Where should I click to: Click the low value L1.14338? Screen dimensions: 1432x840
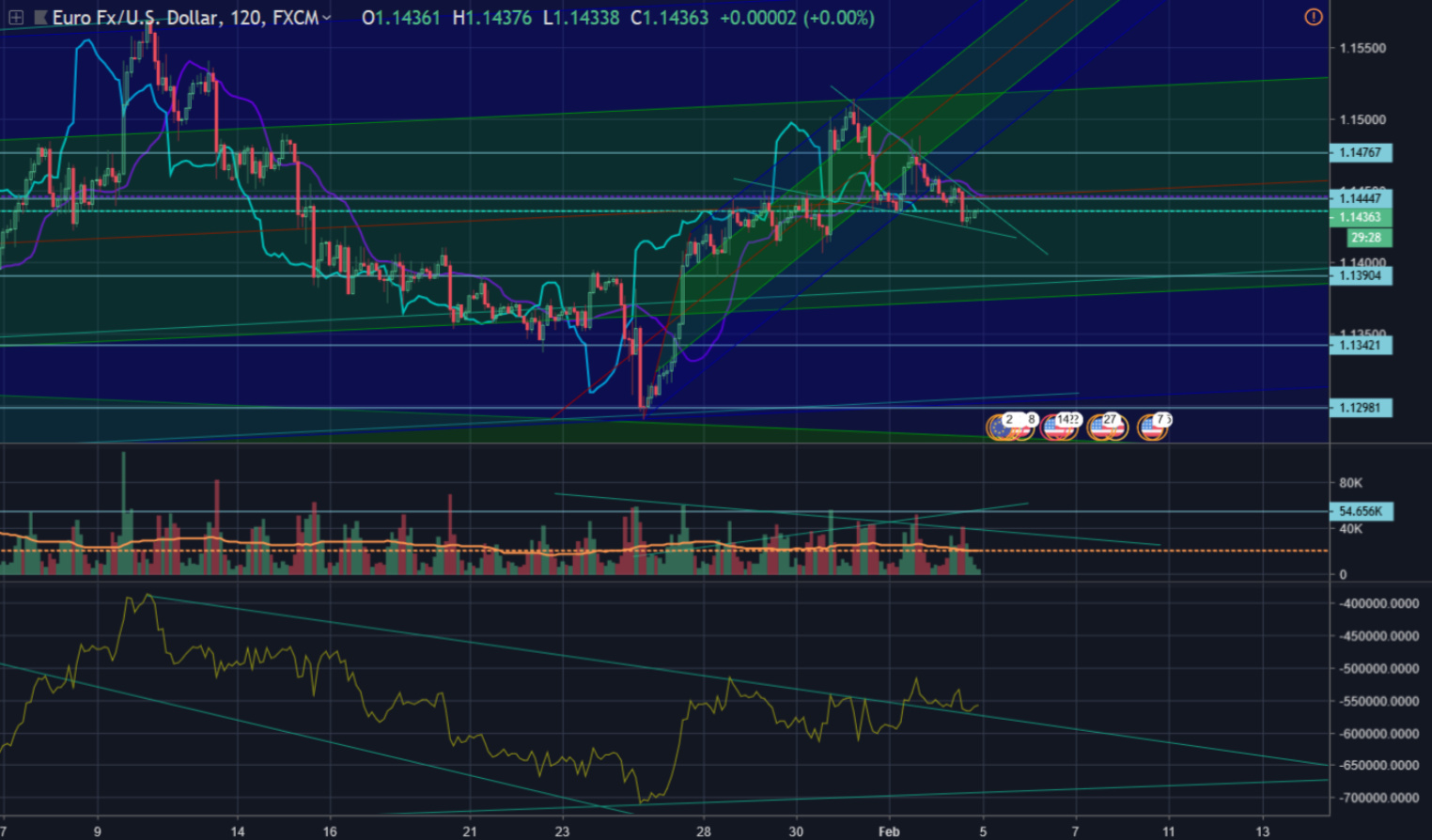(581, 18)
